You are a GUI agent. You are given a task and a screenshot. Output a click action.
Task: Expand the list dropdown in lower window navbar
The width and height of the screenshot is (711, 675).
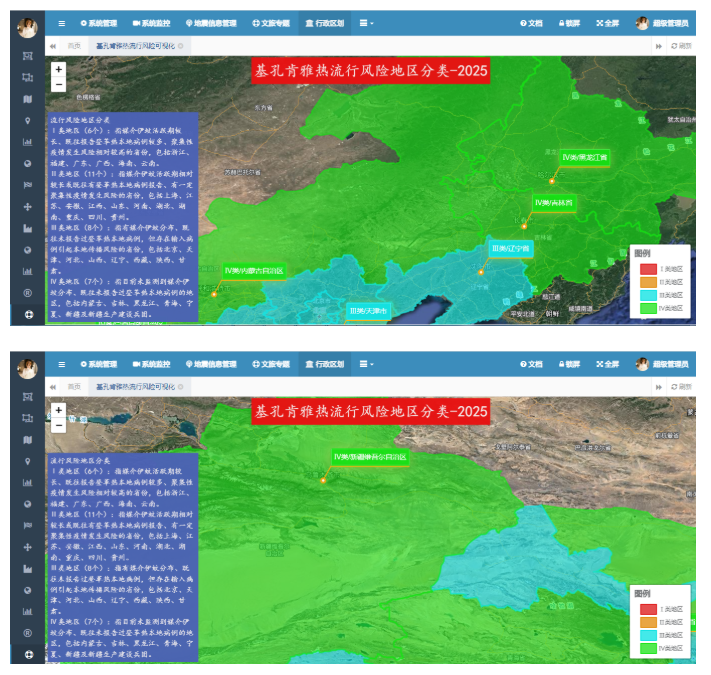pyautogui.click(x=366, y=364)
